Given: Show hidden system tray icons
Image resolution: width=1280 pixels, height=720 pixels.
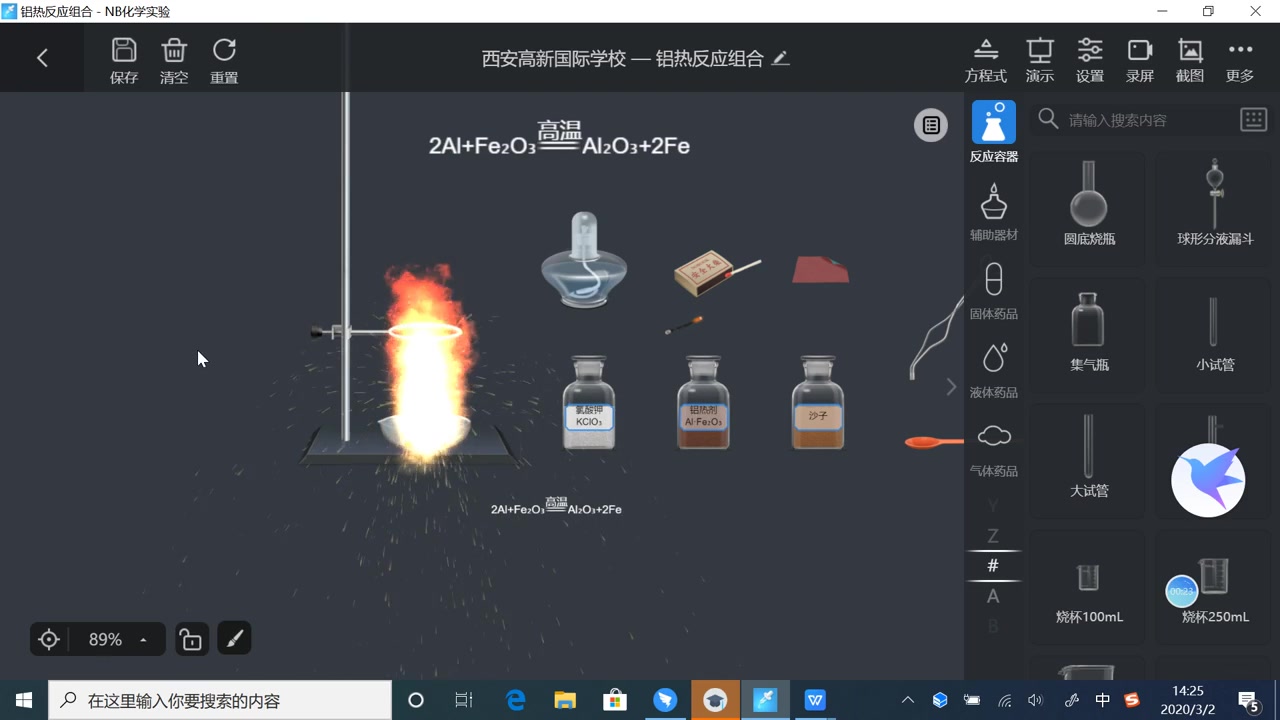Looking at the screenshot, I should pyautogui.click(x=908, y=700).
